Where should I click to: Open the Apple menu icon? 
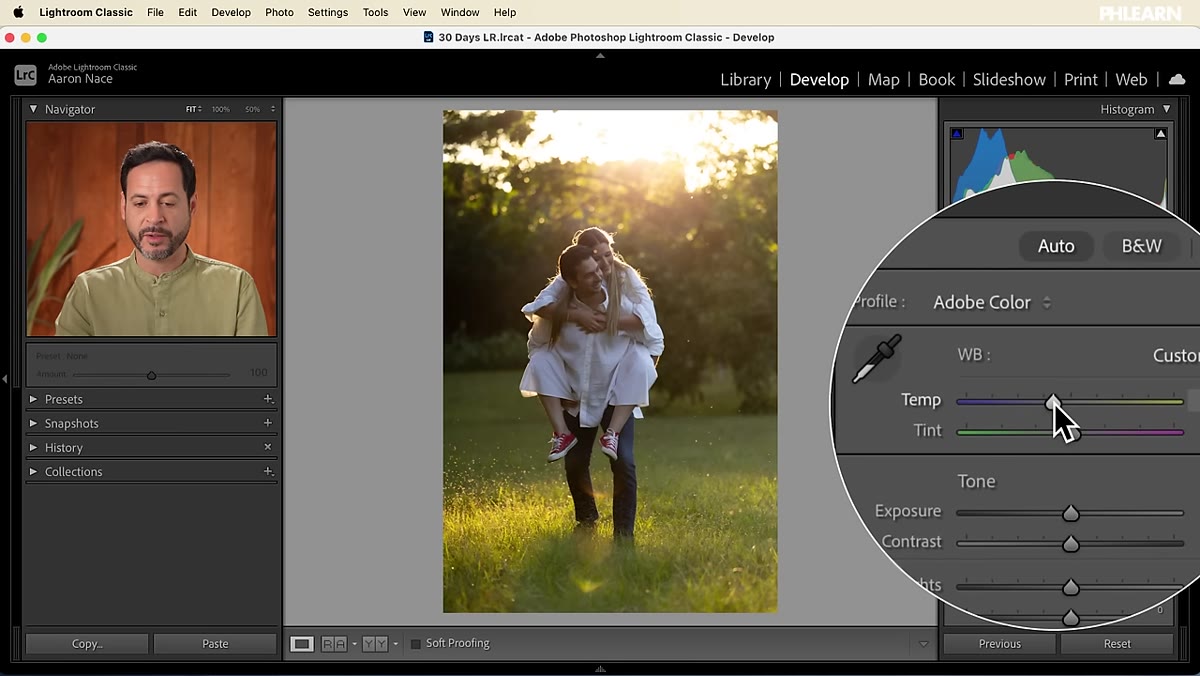(18, 12)
